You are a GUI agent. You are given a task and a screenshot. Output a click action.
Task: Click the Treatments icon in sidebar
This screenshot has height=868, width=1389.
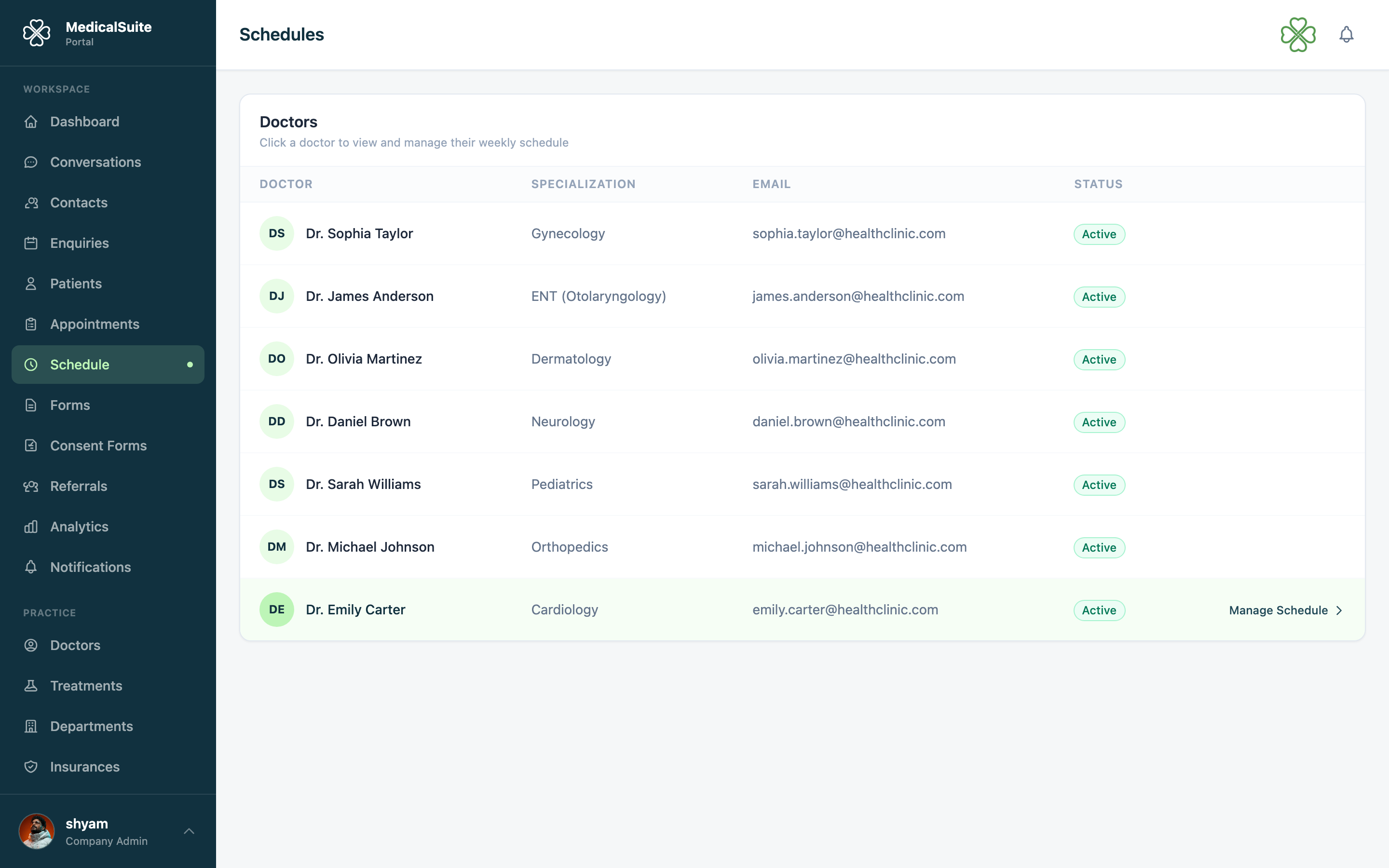click(31, 686)
